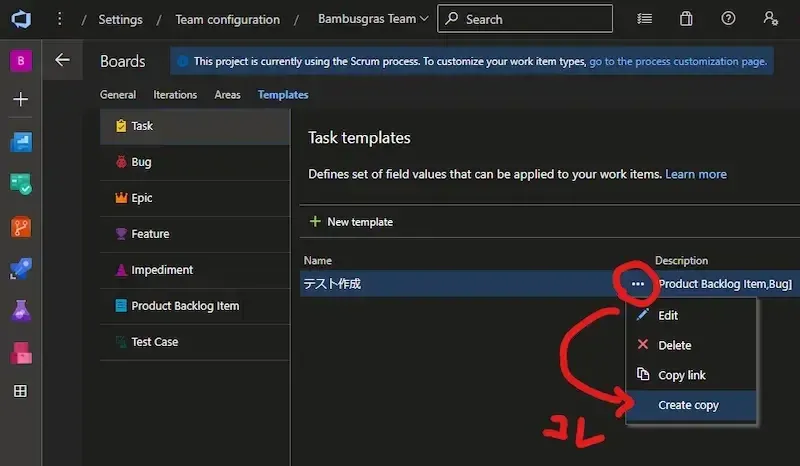Click the back arrow next to Boards
The image size is (800, 466).
click(62, 60)
